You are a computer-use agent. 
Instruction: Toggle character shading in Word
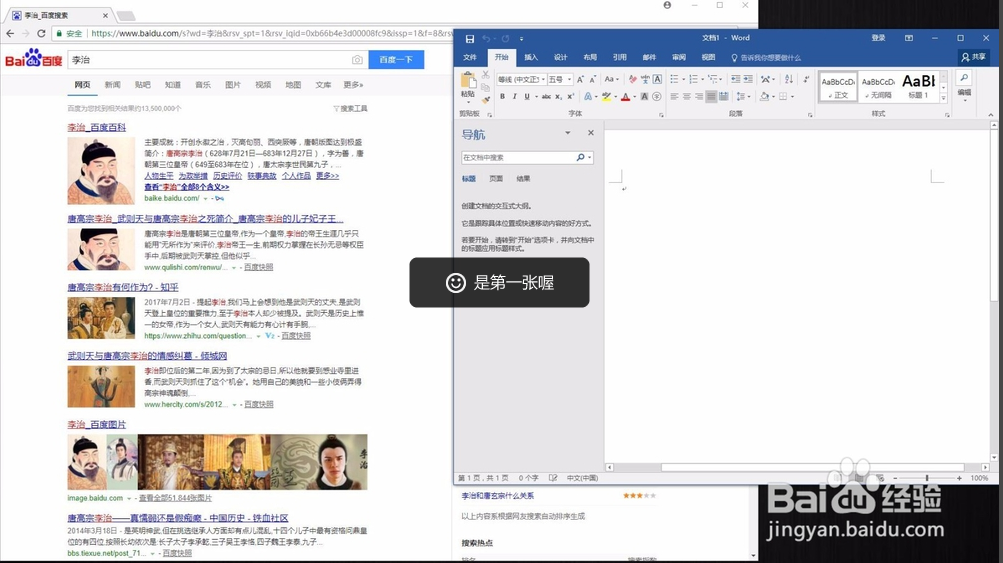click(644, 97)
